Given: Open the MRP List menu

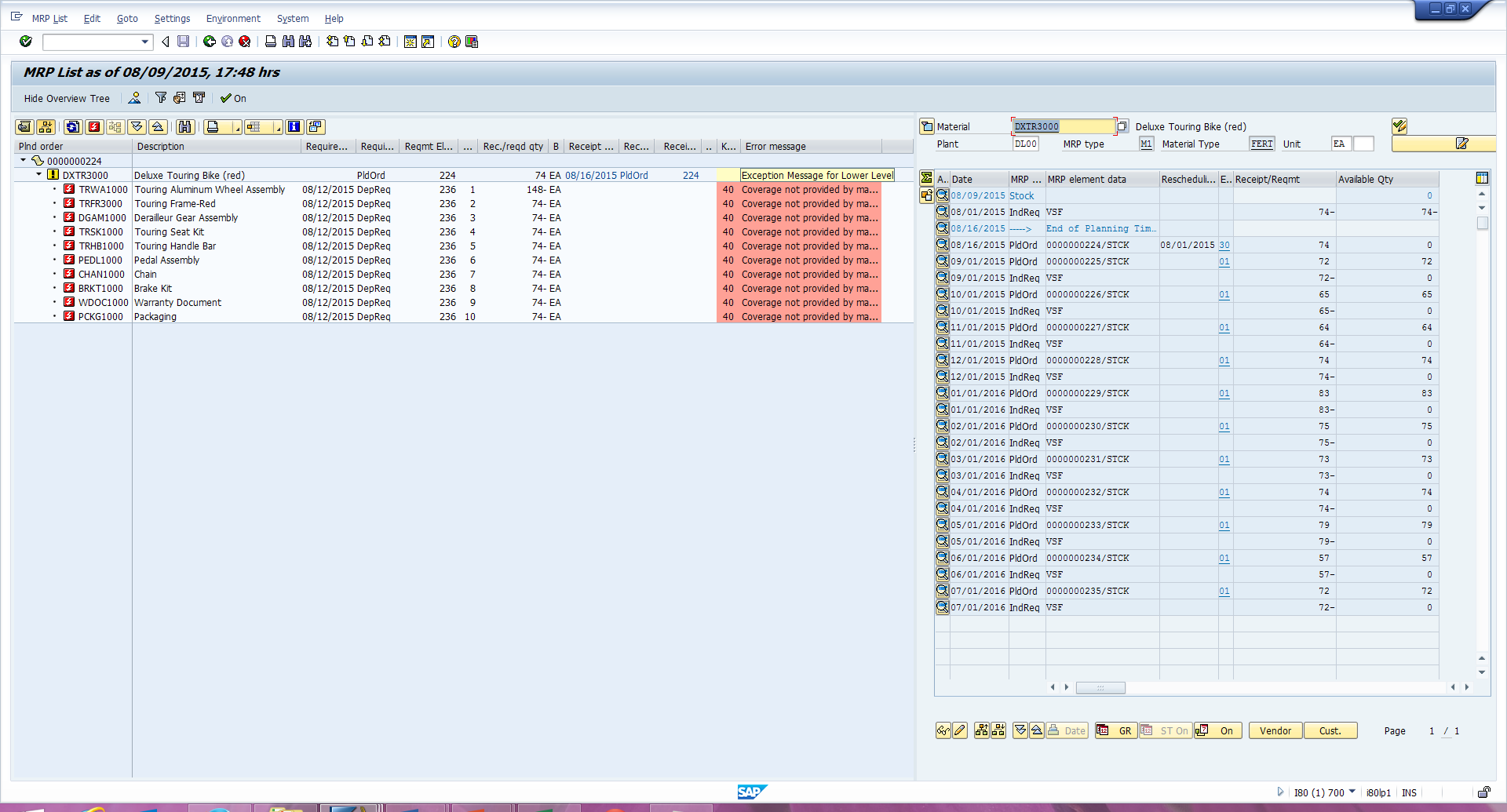Looking at the screenshot, I should pos(49,18).
